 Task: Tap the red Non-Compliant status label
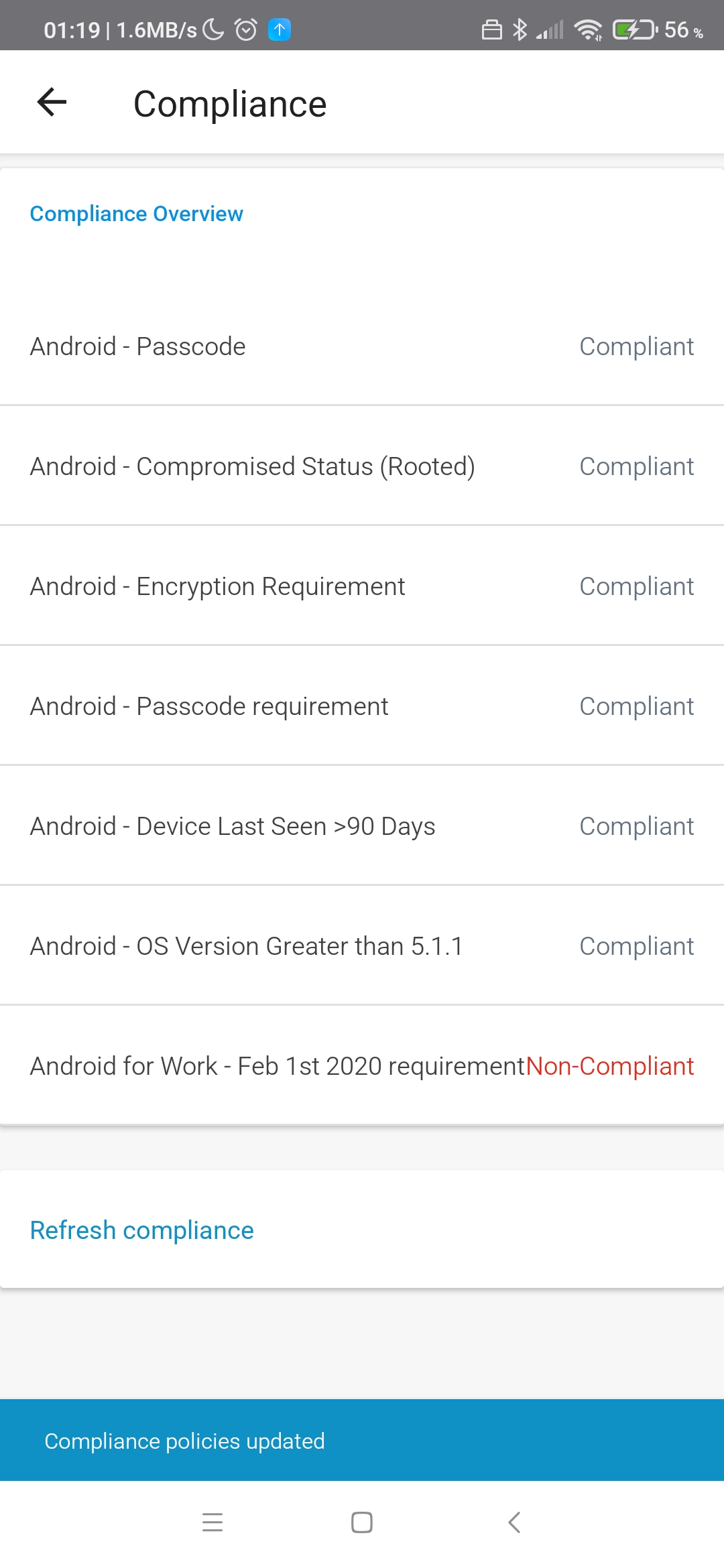(x=610, y=1066)
